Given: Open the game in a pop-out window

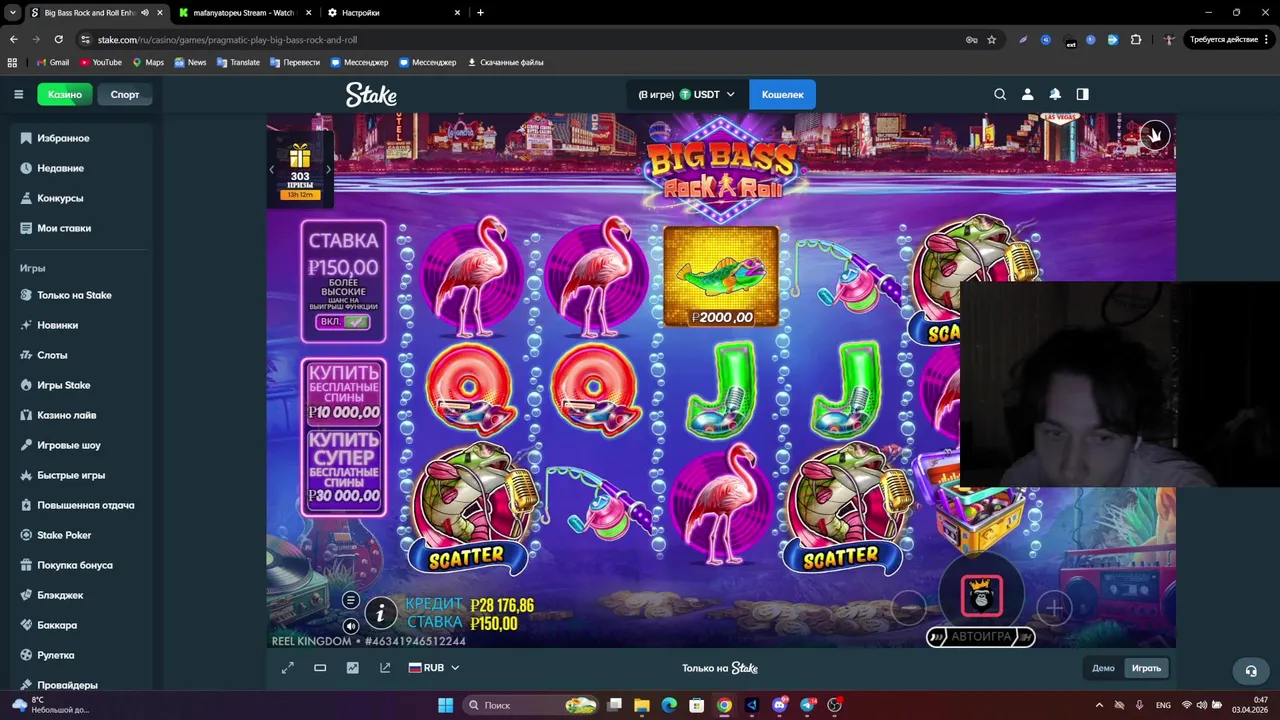Looking at the screenshot, I should pyautogui.click(x=385, y=668).
